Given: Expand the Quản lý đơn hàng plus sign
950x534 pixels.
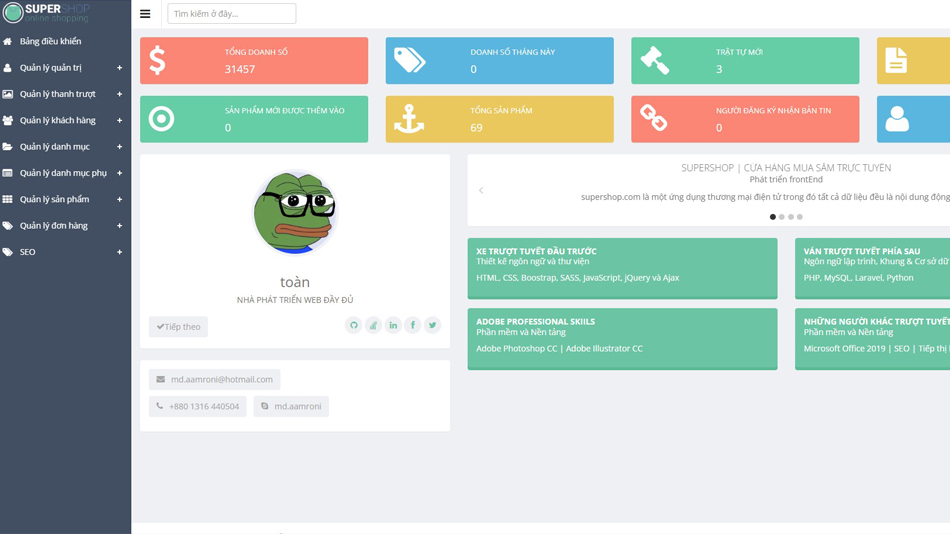Looking at the screenshot, I should point(119,226).
